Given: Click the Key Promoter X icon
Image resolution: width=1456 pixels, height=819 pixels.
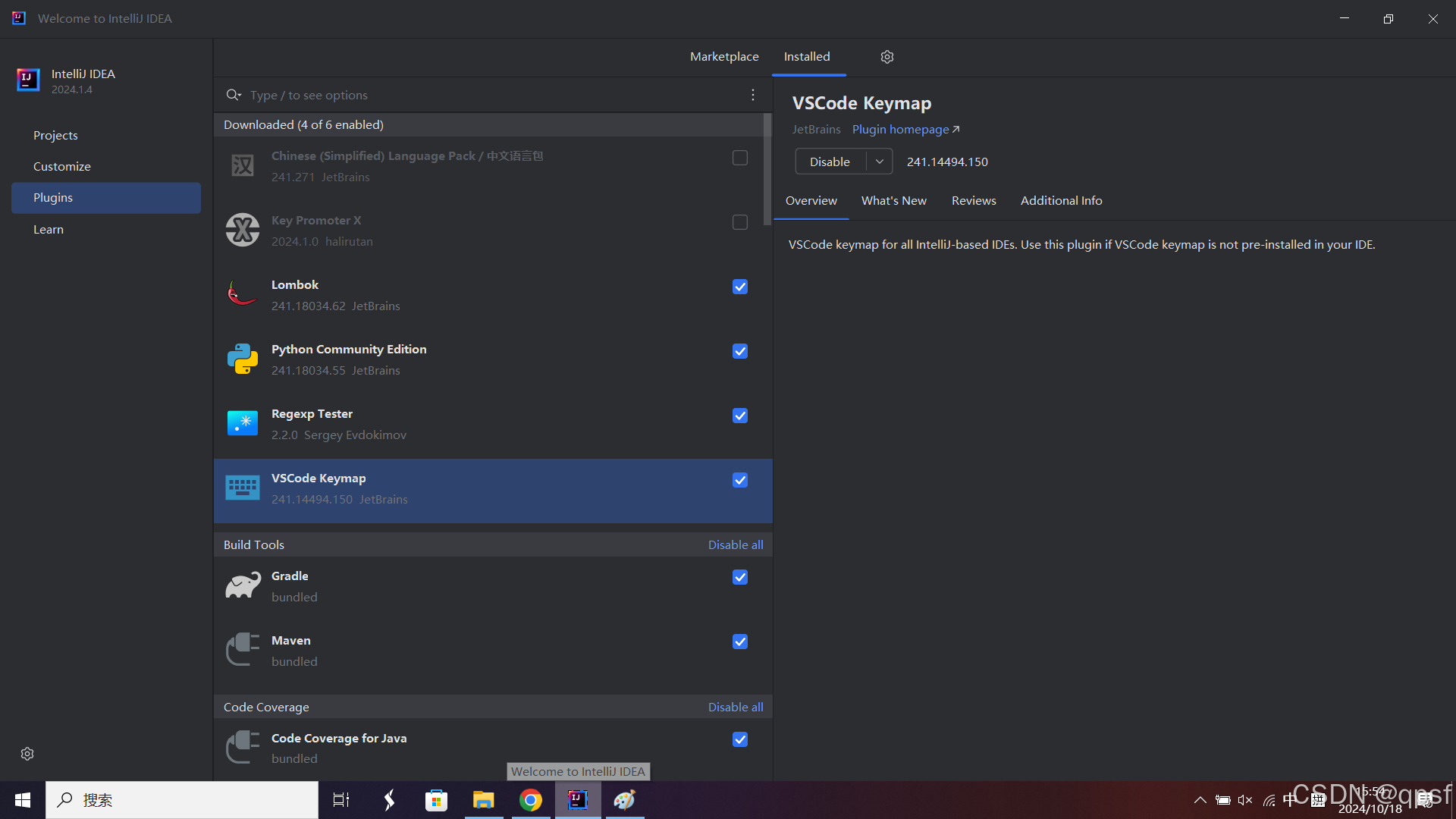Looking at the screenshot, I should (x=243, y=230).
